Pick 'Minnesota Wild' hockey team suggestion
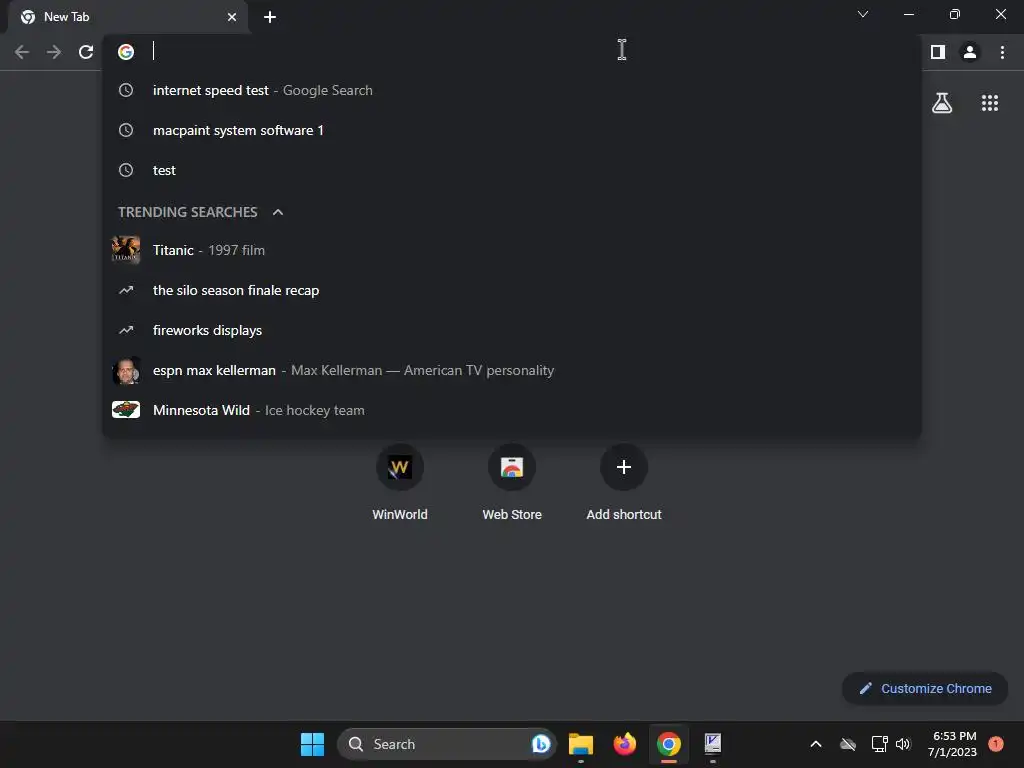The image size is (1024, 768). (x=512, y=410)
